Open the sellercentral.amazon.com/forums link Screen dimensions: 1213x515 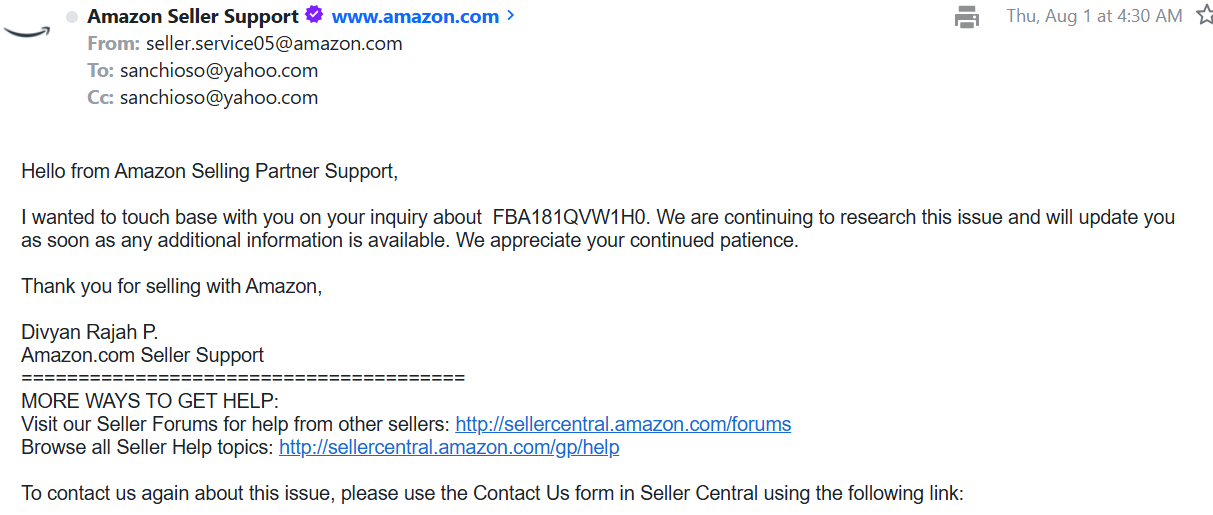pos(623,424)
